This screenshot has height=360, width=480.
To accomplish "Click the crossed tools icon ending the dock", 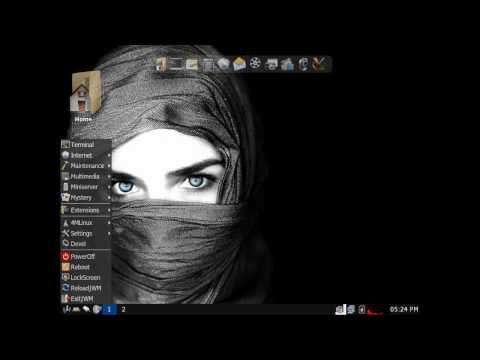I will (319, 64).
